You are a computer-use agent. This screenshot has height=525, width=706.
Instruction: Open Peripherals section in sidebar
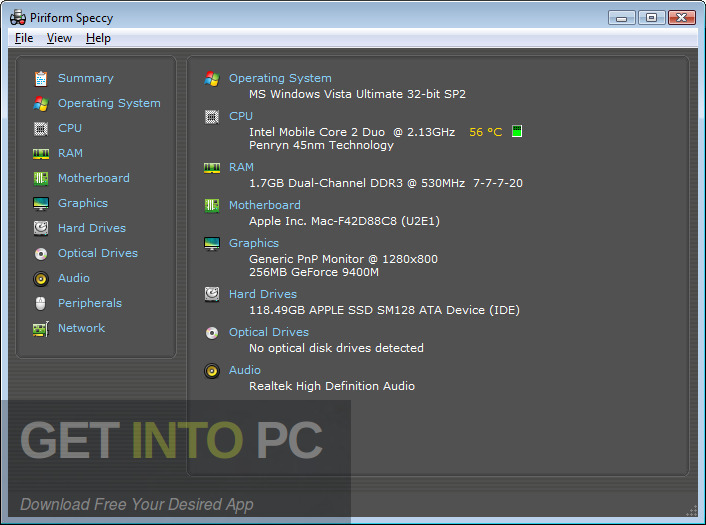90,303
